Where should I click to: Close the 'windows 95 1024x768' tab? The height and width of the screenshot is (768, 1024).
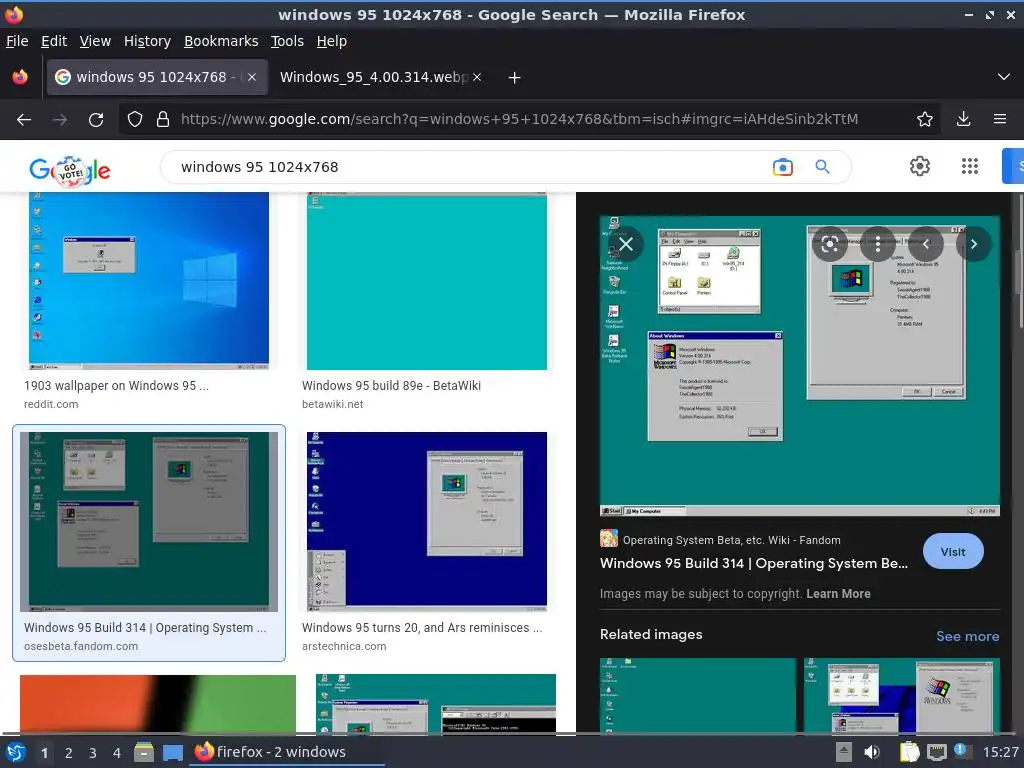251,77
